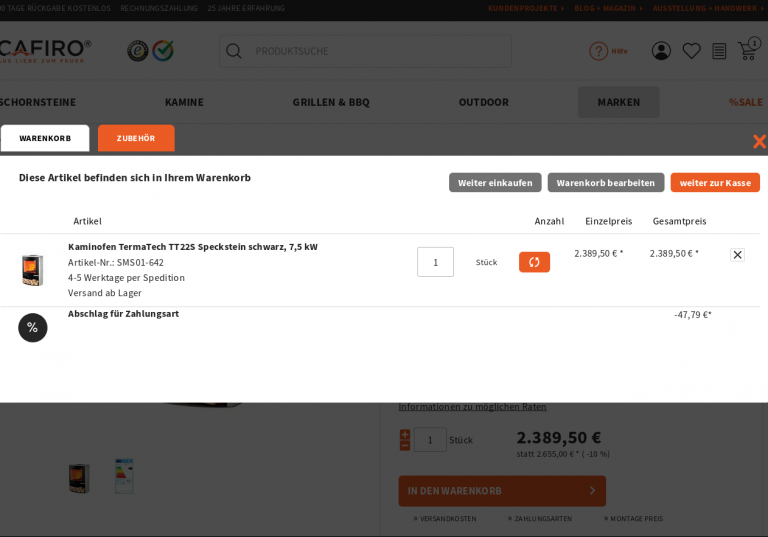Focus the Produktsuche search field
The height and width of the screenshot is (537, 768).
coord(365,51)
